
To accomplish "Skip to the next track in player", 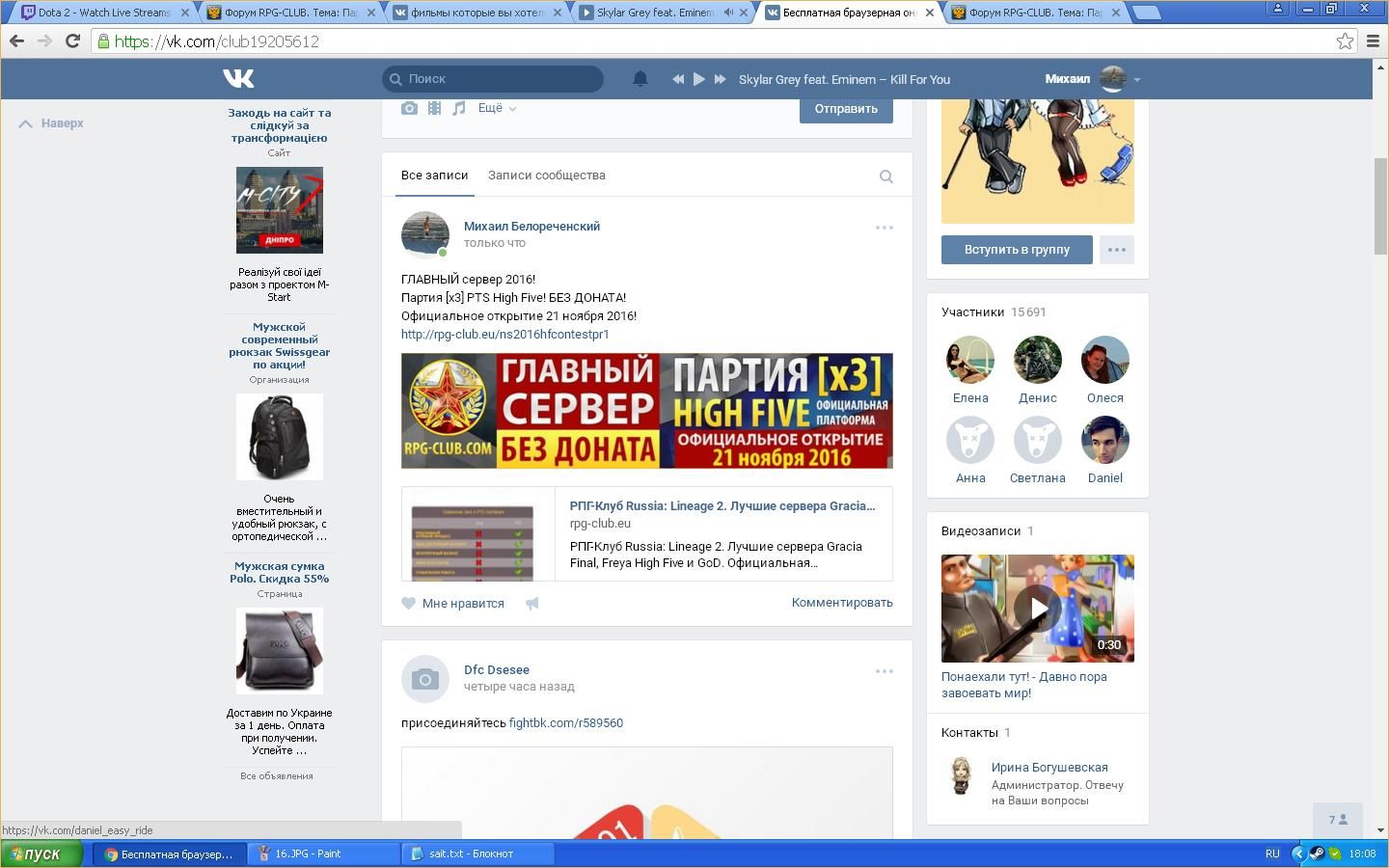I will pos(720,79).
